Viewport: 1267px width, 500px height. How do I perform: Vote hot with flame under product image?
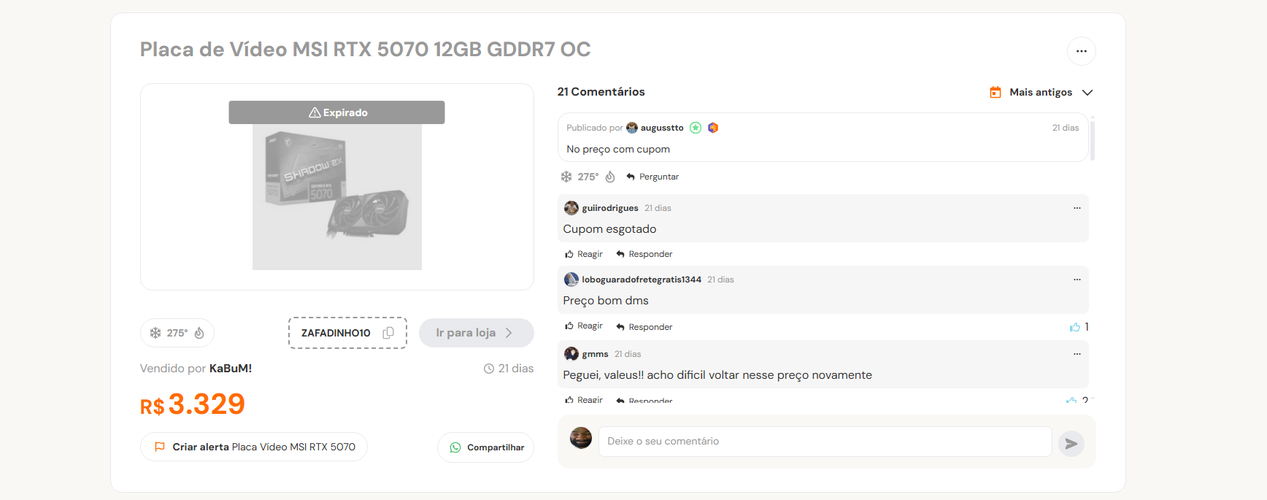tap(199, 333)
